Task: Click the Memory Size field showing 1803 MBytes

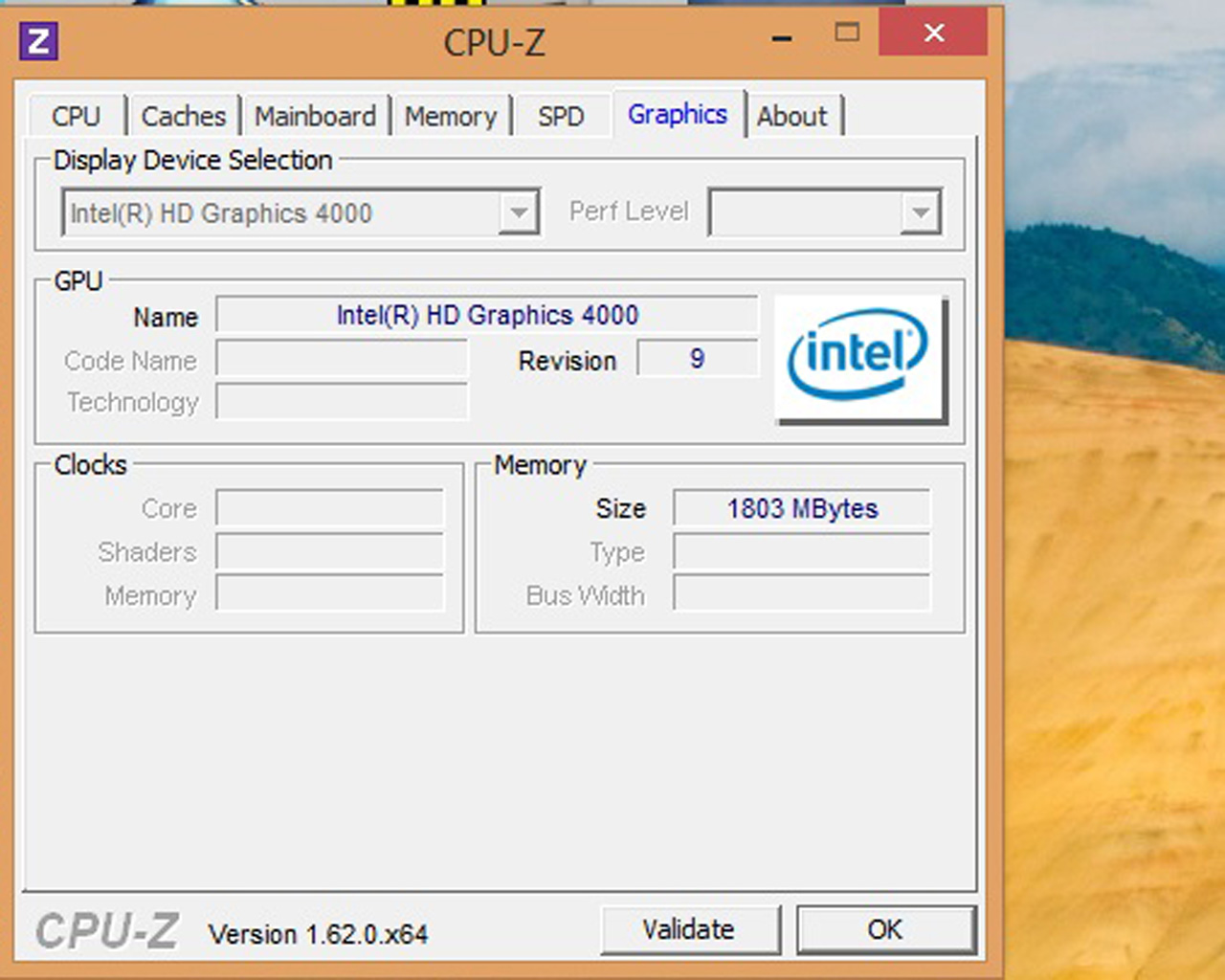Action: pyautogui.click(x=801, y=508)
